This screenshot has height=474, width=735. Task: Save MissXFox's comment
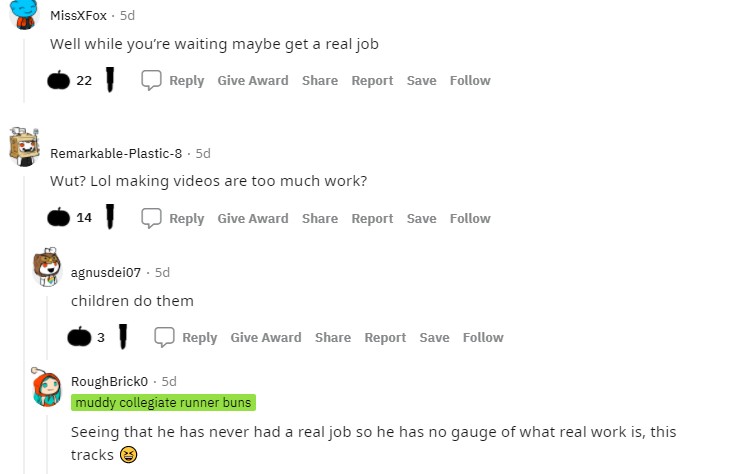click(x=421, y=80)
